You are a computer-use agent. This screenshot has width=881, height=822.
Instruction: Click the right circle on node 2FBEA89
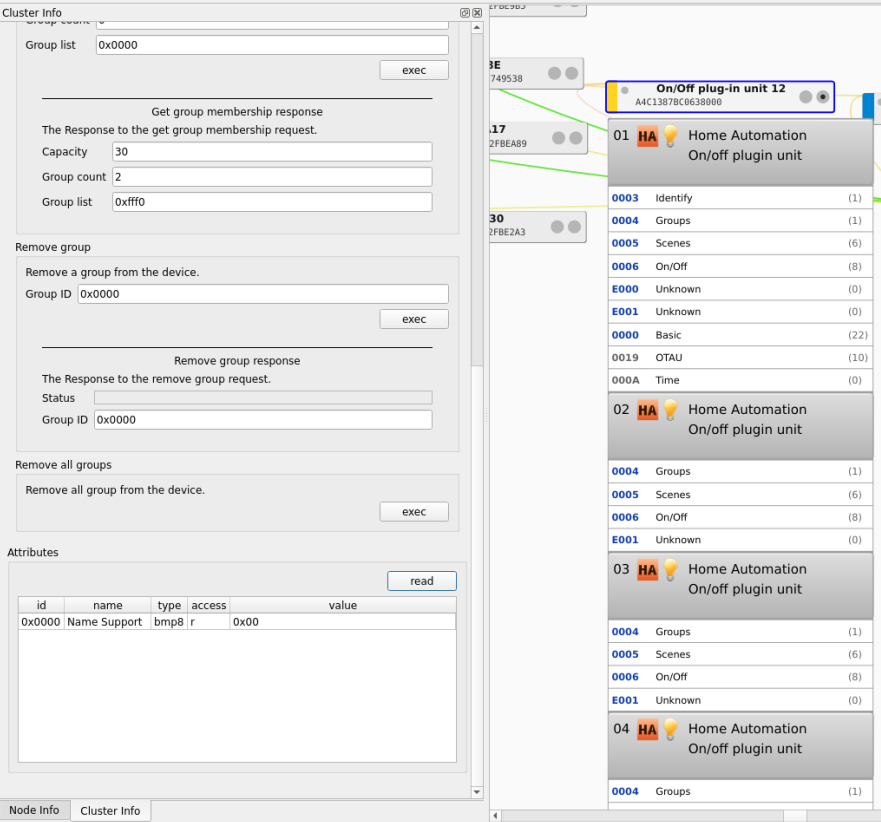(x=576, y=138)
